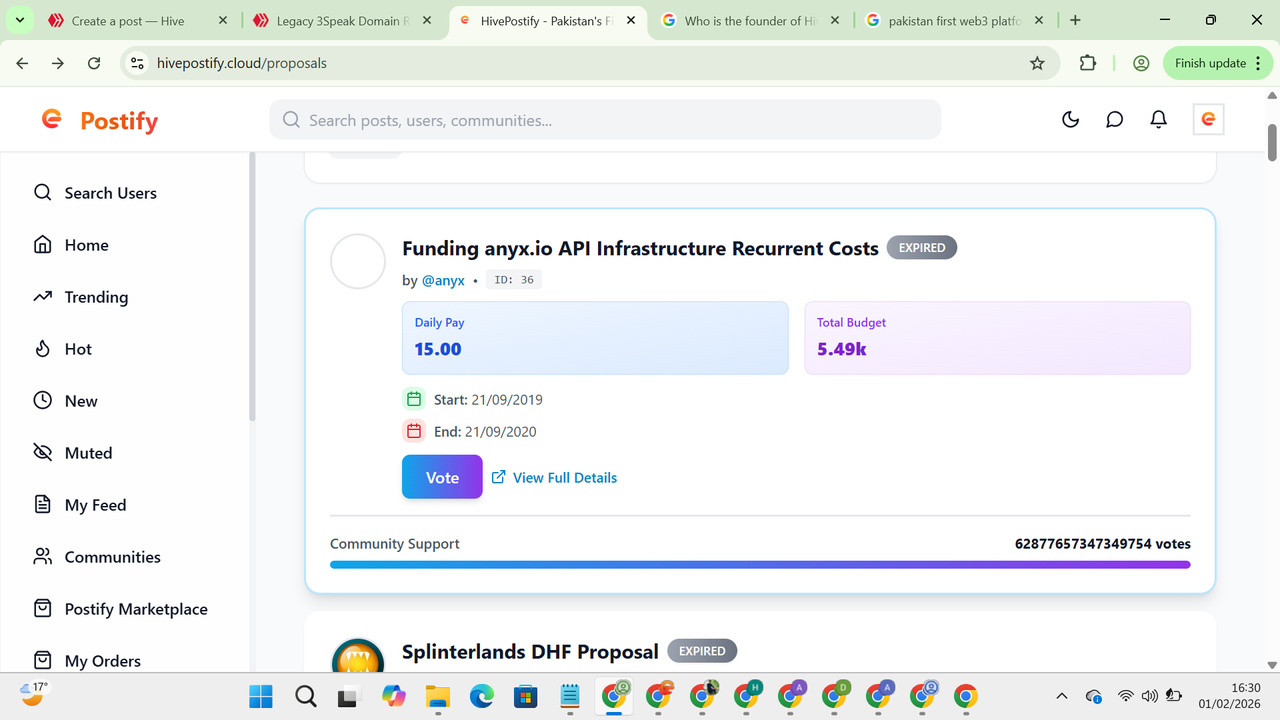Screen dimensions: 1280x720
Task: Click the page vertical scrollbar
Action: pyautogui.click(x=1273, y=142)
